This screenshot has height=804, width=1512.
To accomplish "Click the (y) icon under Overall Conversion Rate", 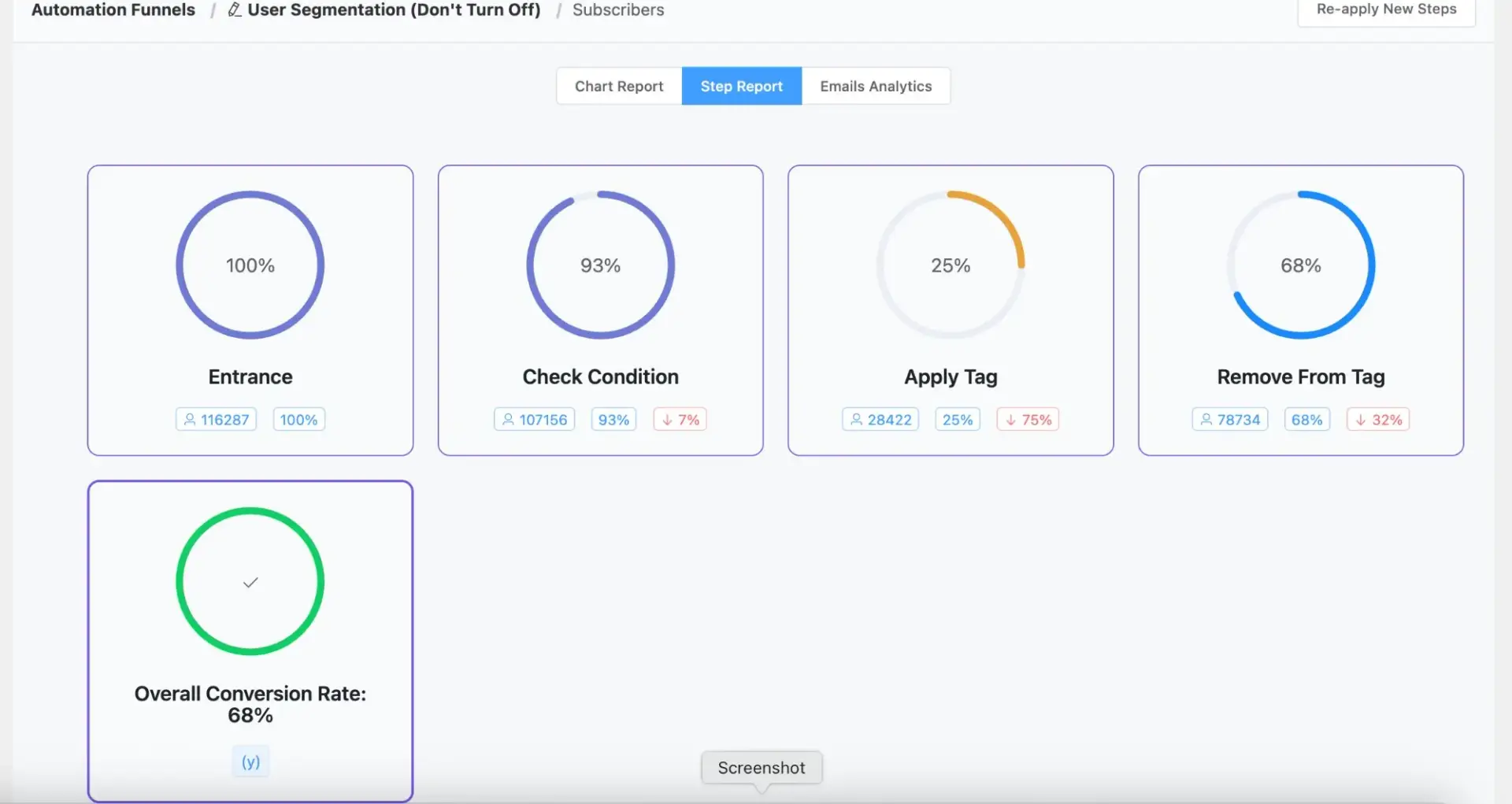I will [250, 761].
